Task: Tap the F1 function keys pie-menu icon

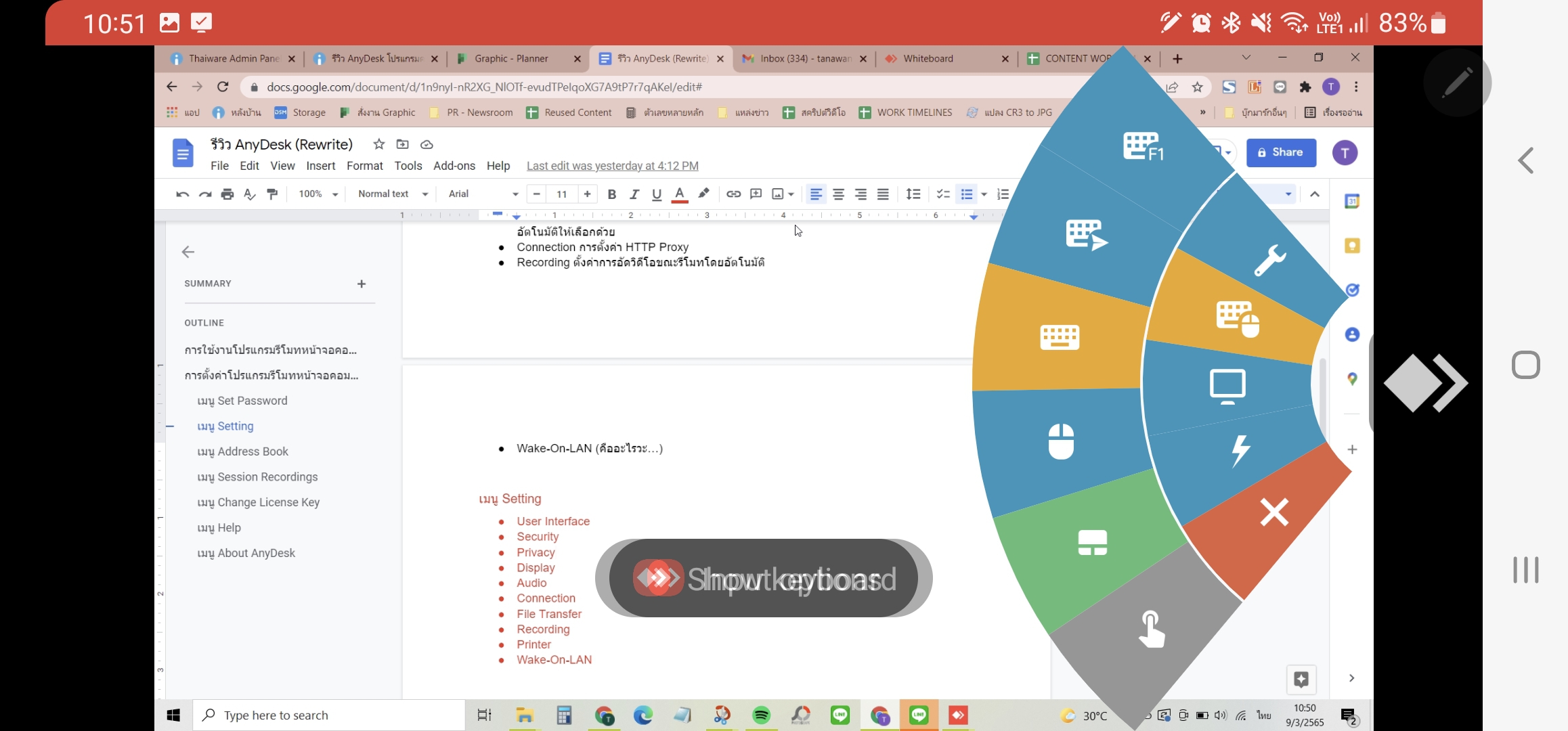Action: click(x=1143, y=146)
